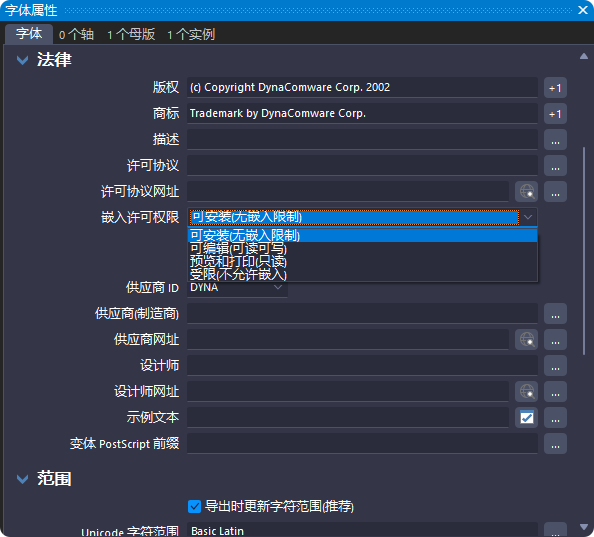Click the 商标 trademark text field
The image size is (594, 537).
coord(363,114)
